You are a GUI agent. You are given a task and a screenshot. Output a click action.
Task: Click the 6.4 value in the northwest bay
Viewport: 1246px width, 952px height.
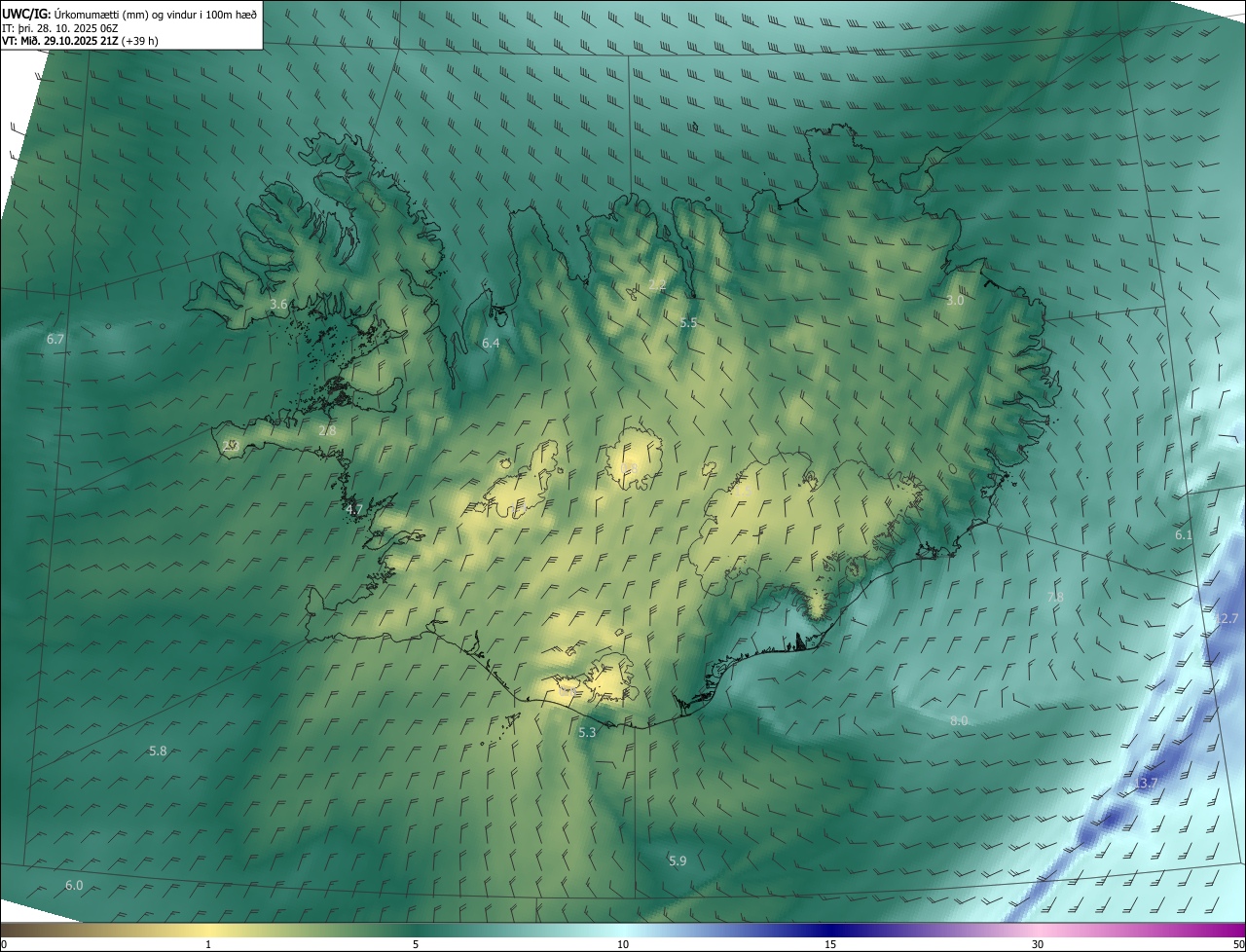point(491,344)
